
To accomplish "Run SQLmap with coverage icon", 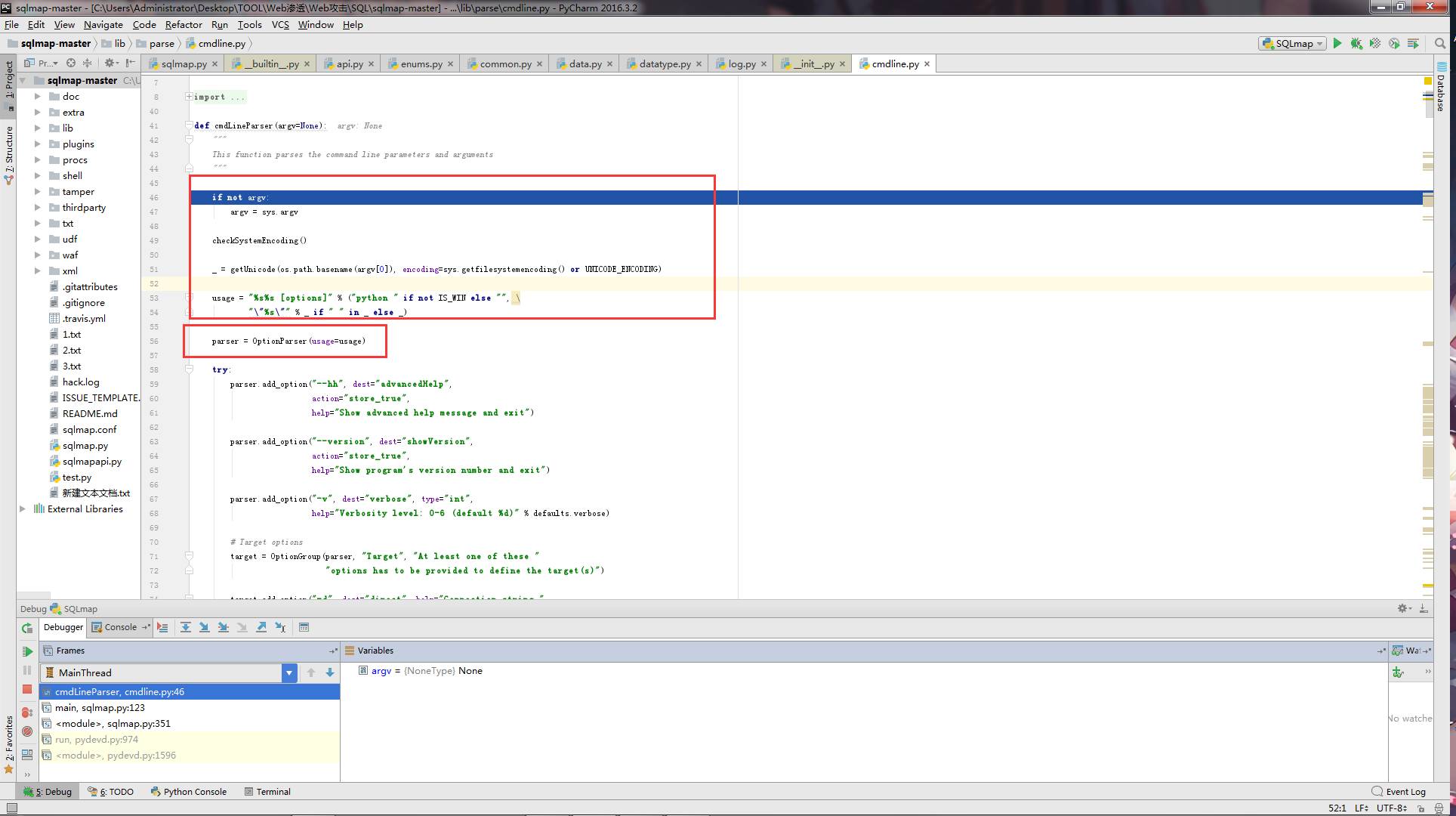I will [x=1375, y=44].
